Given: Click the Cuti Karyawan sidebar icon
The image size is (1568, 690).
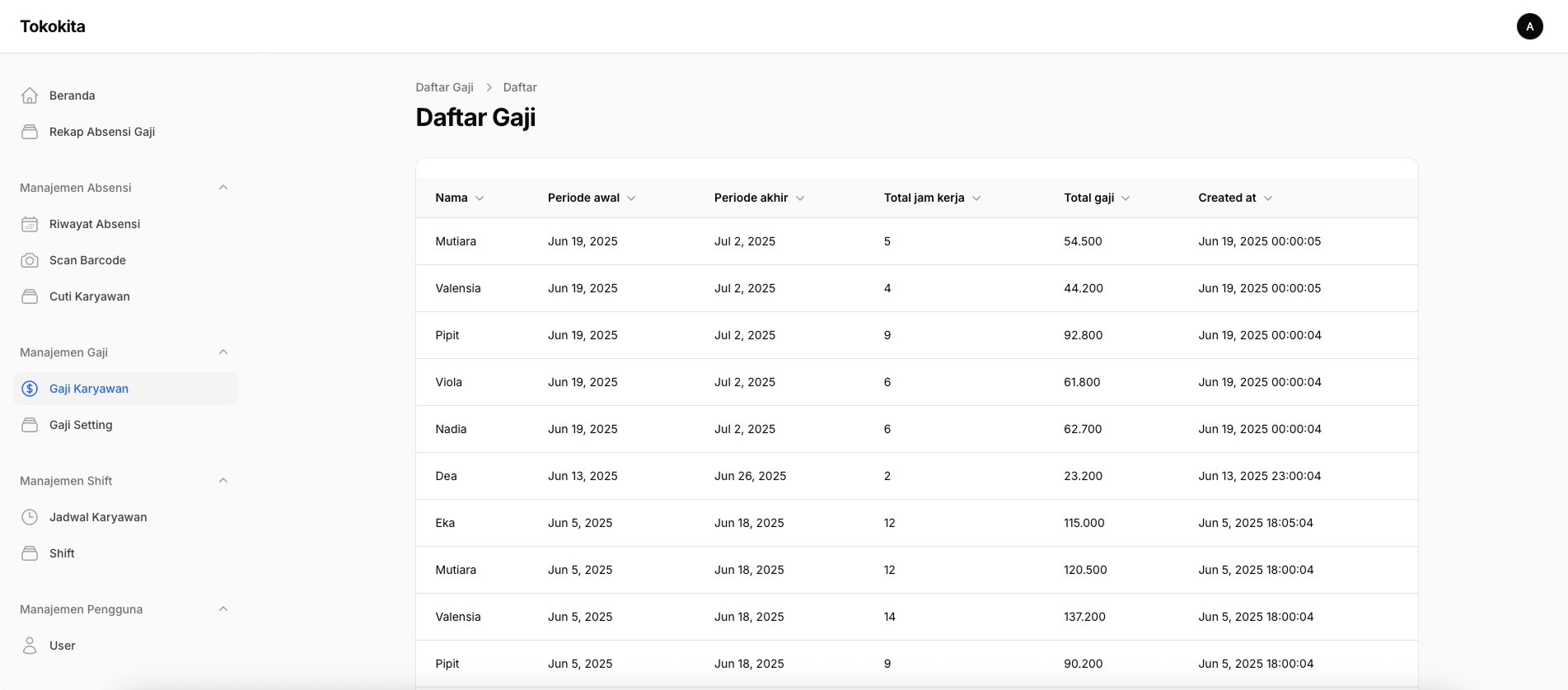Looking at the screenshot, I should click(x=30, y=296).
